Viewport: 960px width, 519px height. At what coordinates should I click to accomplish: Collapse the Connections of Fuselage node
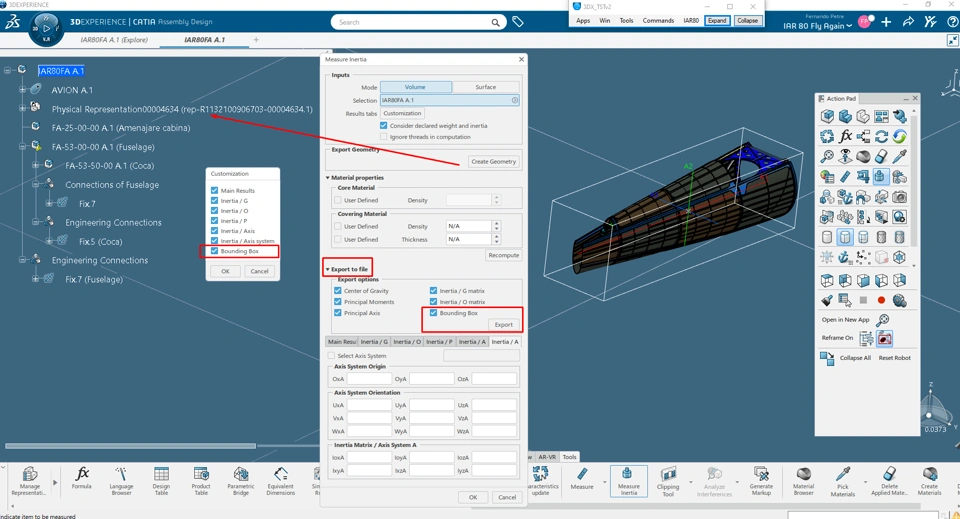(x=36, y=184)
